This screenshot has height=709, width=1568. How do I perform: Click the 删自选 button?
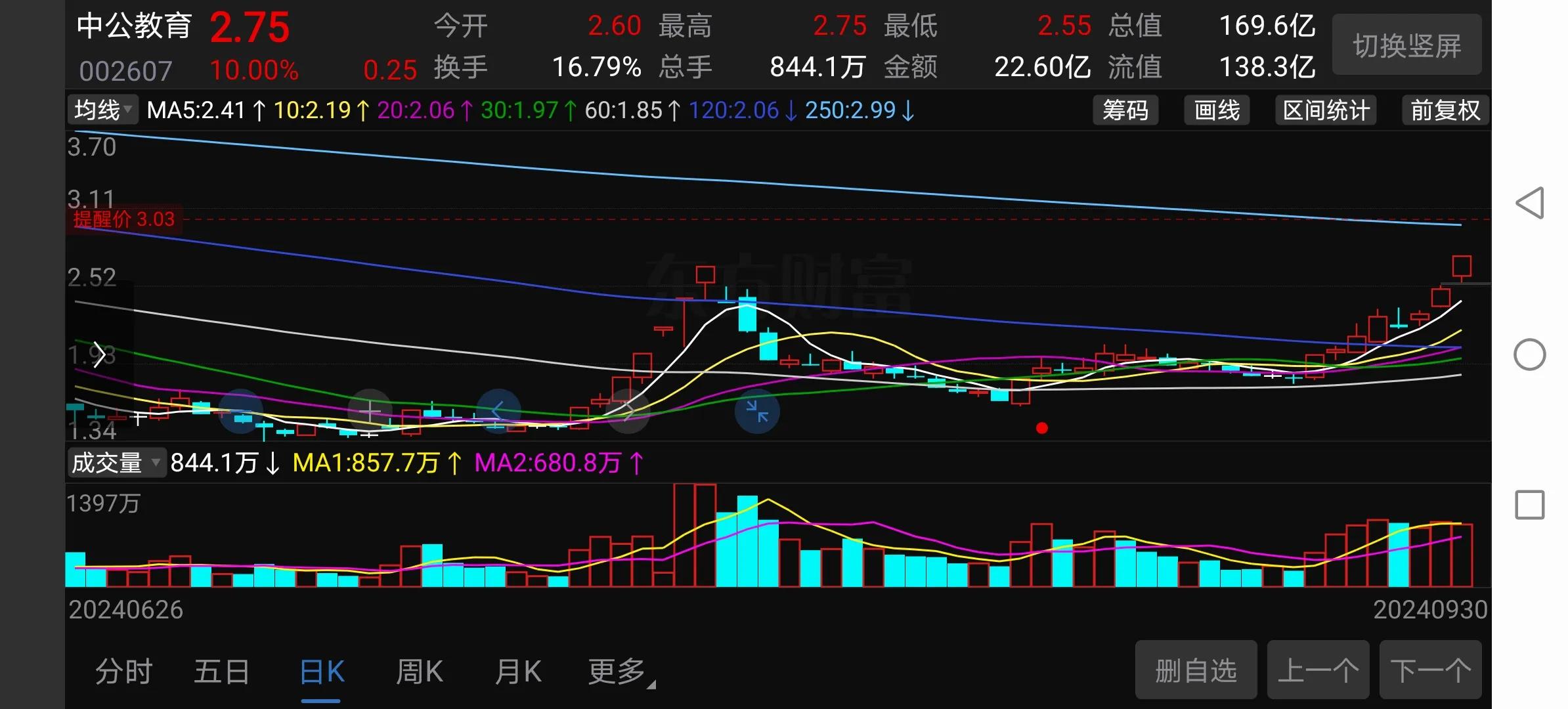[1196, 670]
